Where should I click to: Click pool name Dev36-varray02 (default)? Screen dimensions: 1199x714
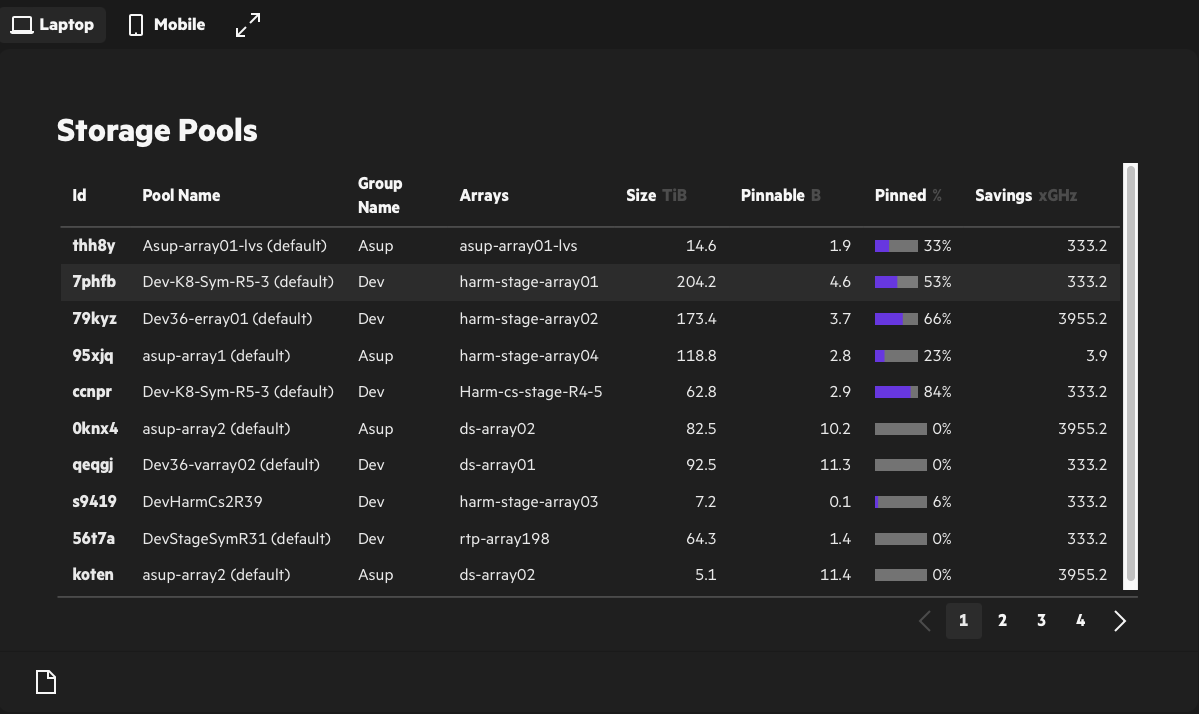click(x=231, y=465)
